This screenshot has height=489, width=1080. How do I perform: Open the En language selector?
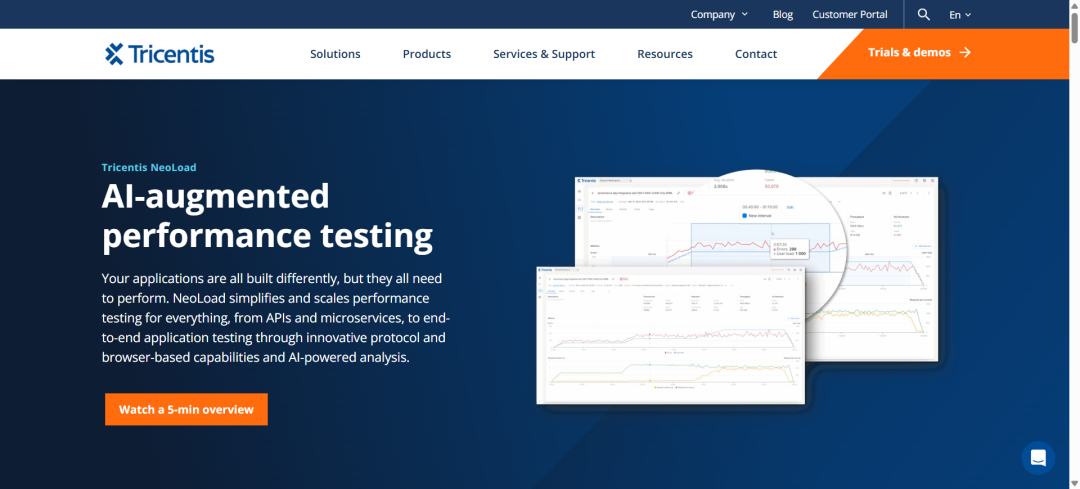click(x=960, y=14)
